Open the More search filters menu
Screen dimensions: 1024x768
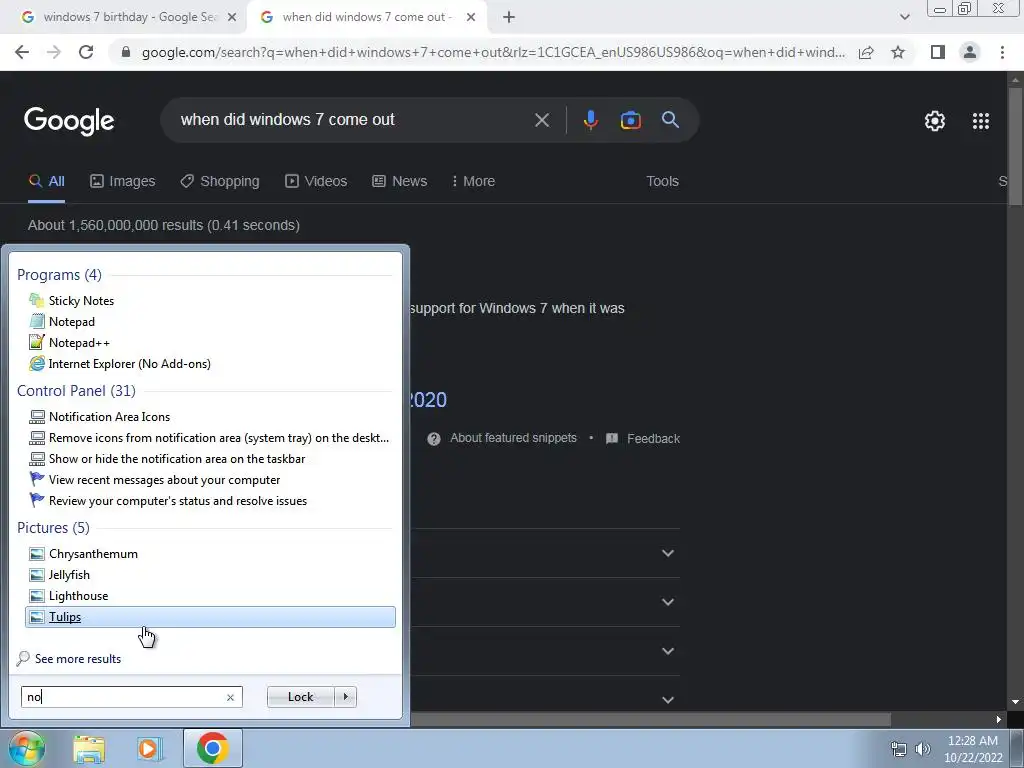pos(473,181)
